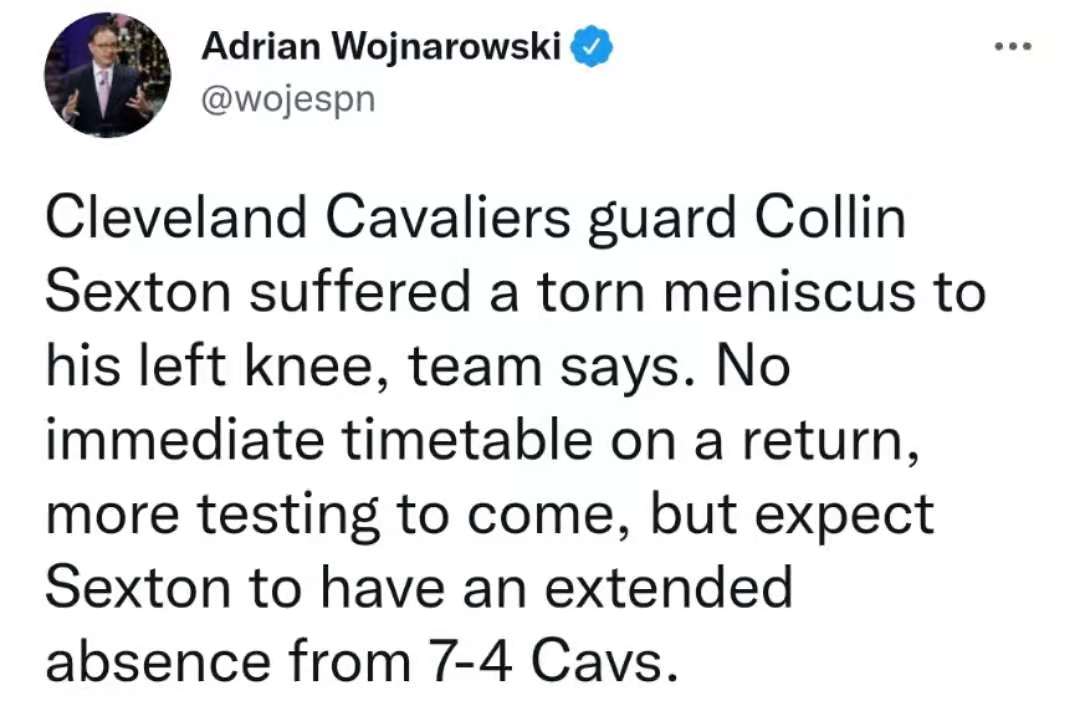Open Adrian Wojnarowski's profile picture
Screen dimensions: 1080x725
tap(107, 74)
